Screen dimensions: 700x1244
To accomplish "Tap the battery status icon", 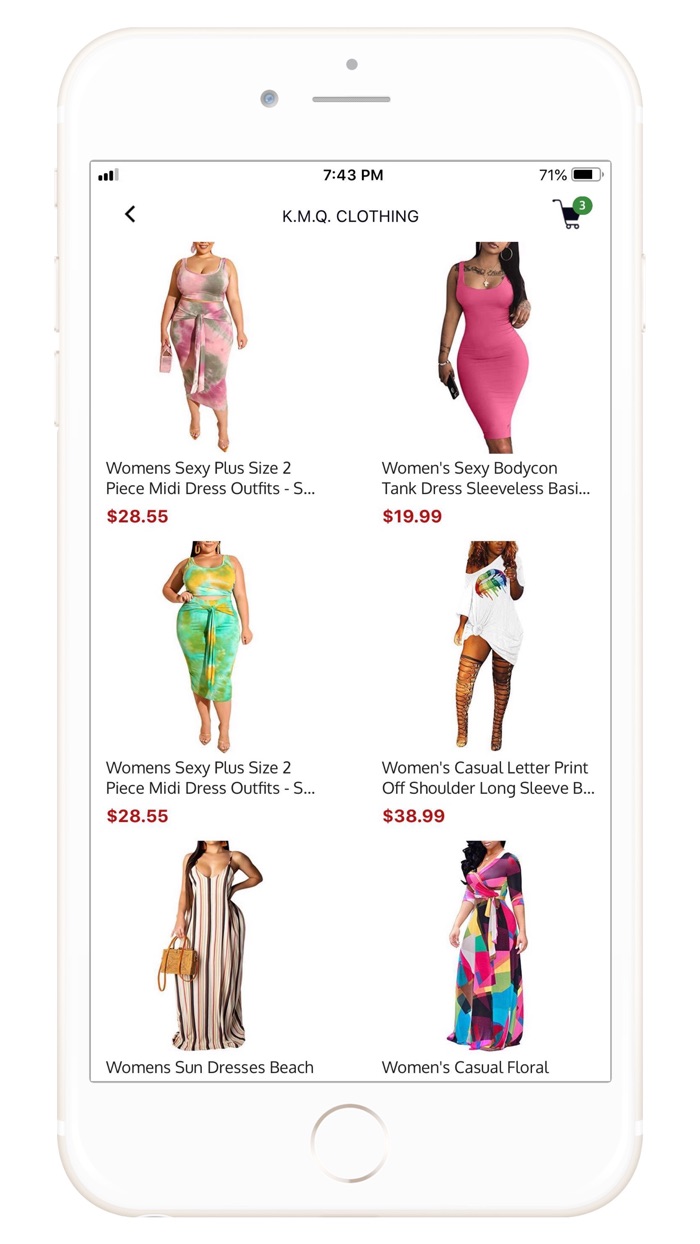I will [x=587, y=175].
